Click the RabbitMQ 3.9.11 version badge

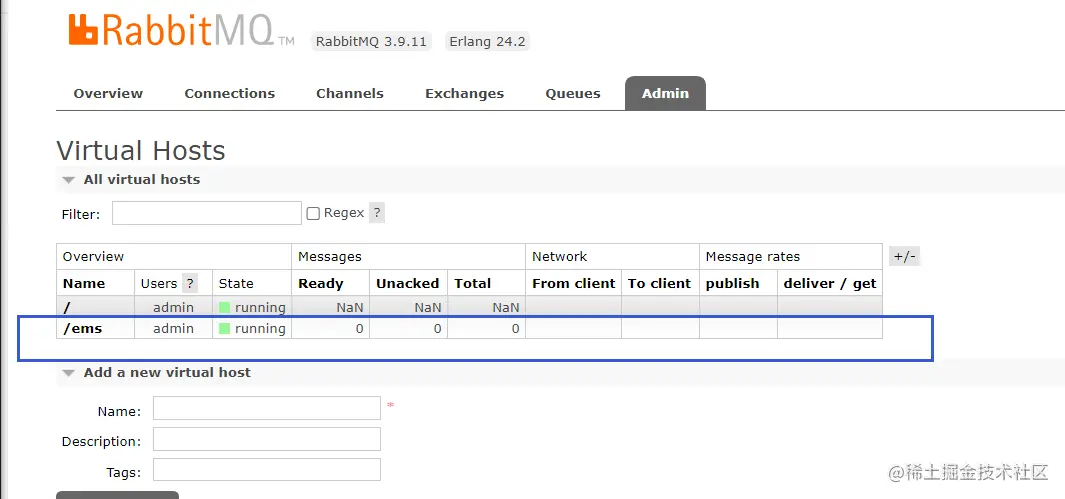tap(371, 41)
